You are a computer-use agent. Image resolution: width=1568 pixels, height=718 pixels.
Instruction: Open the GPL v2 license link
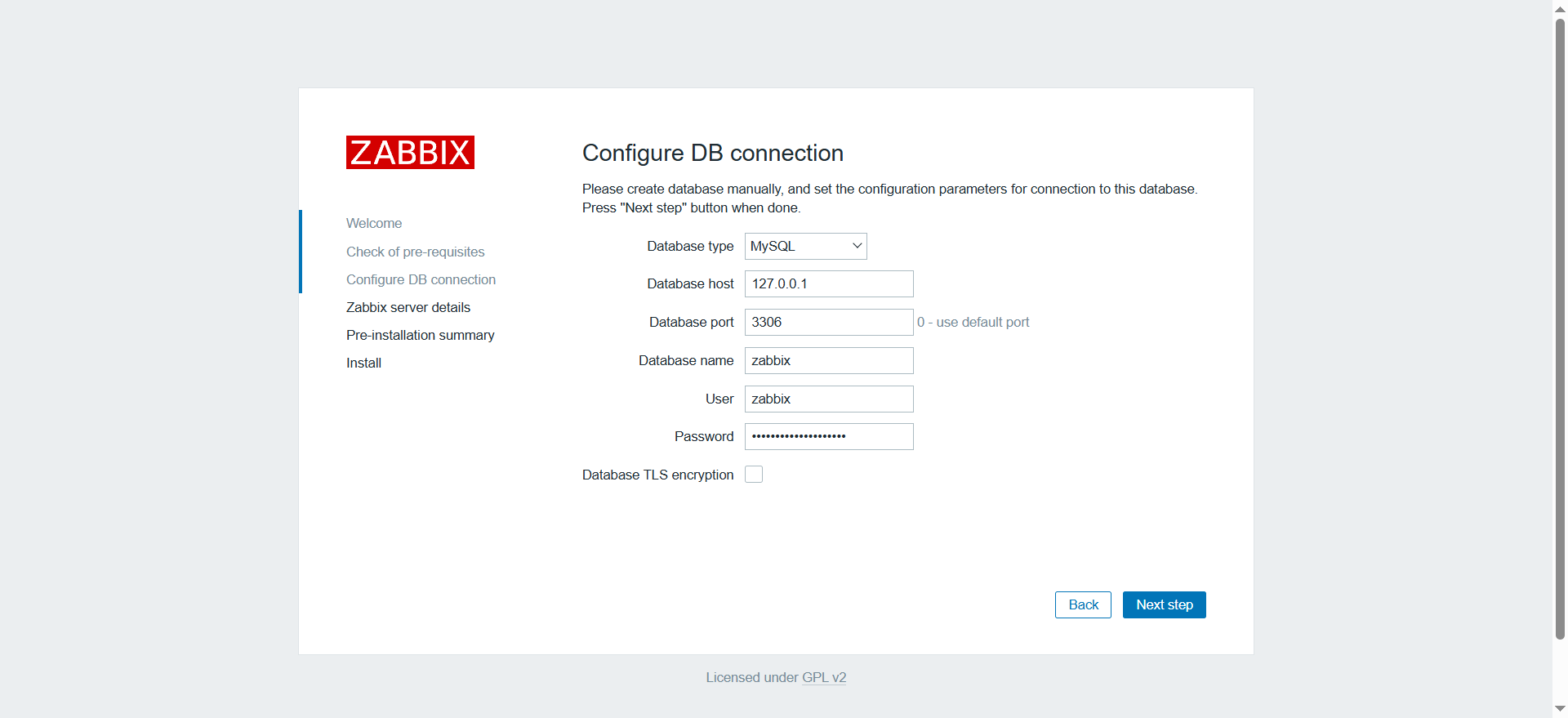824,677
